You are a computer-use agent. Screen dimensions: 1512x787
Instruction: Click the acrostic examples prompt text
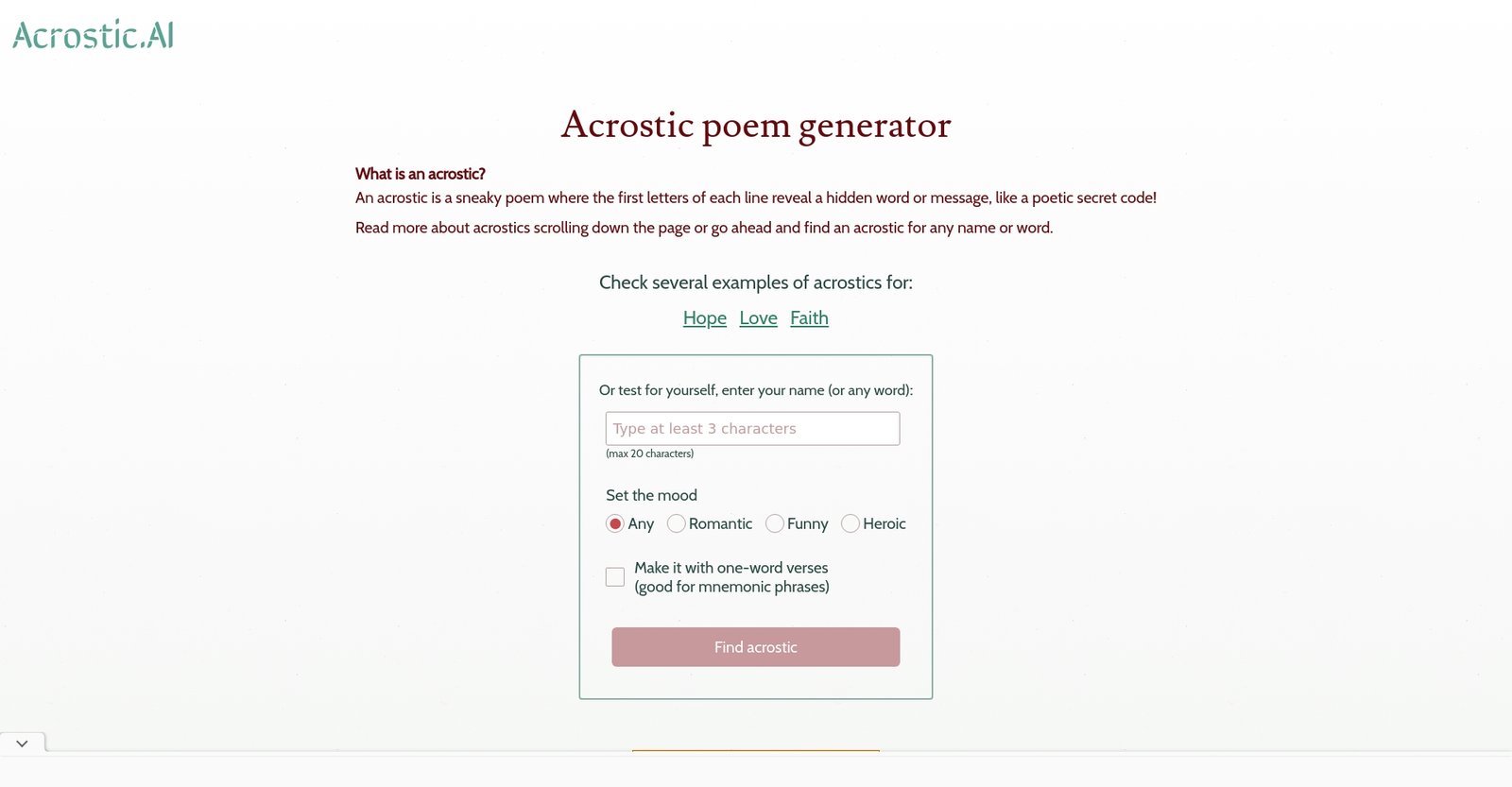point(755,282)
